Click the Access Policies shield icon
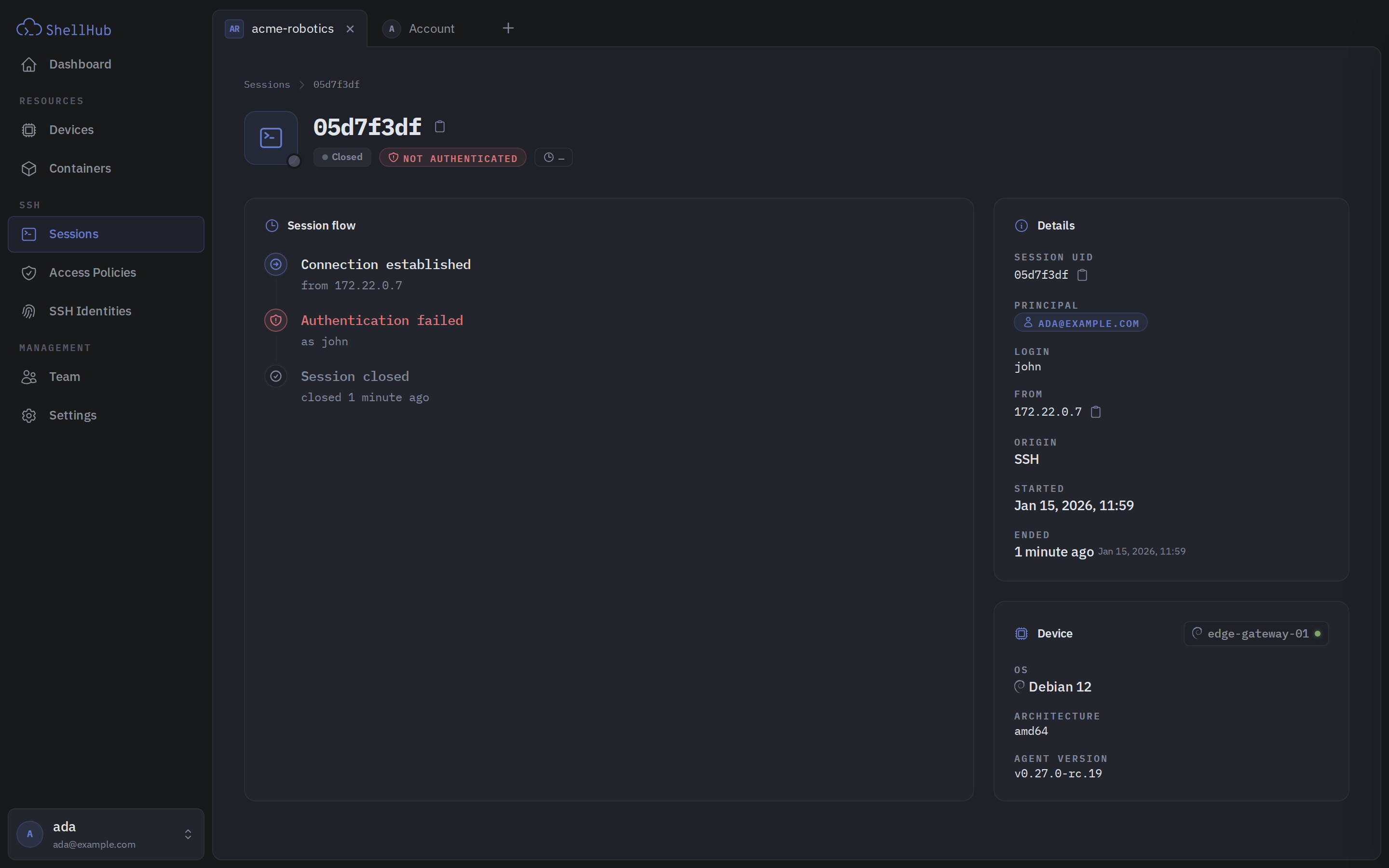The image size is (1389, 868). point(29,272)
